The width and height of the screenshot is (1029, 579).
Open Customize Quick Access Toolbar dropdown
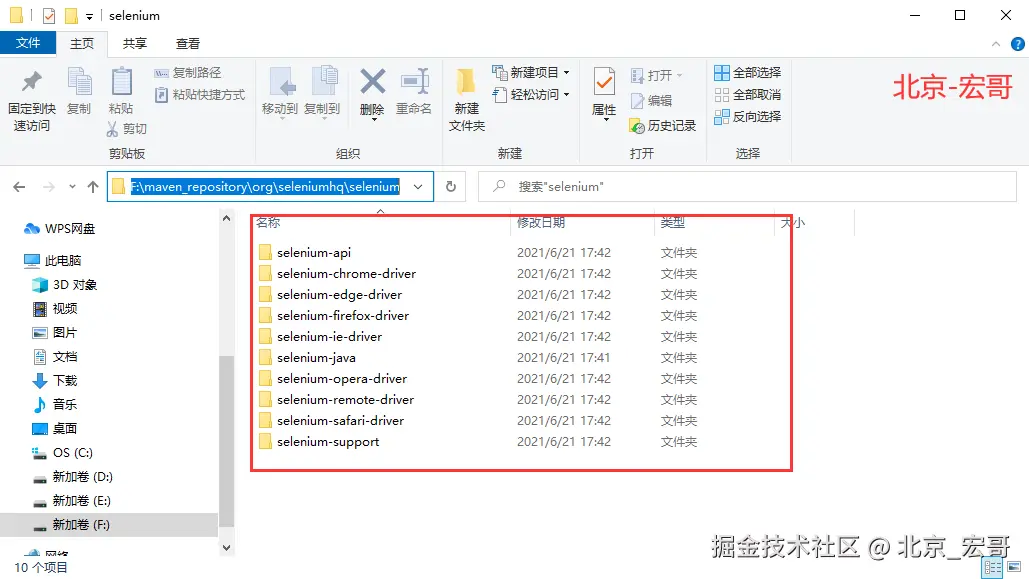[x=89, y=16]
